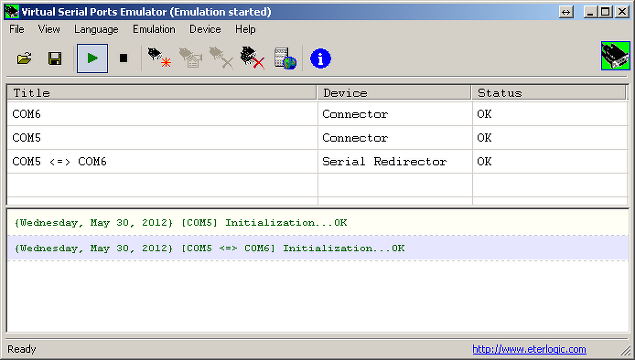
Task: Minimize the Virtual Serial Ports Emulator window
Action: pyautogui.click(x=591, y=12)
